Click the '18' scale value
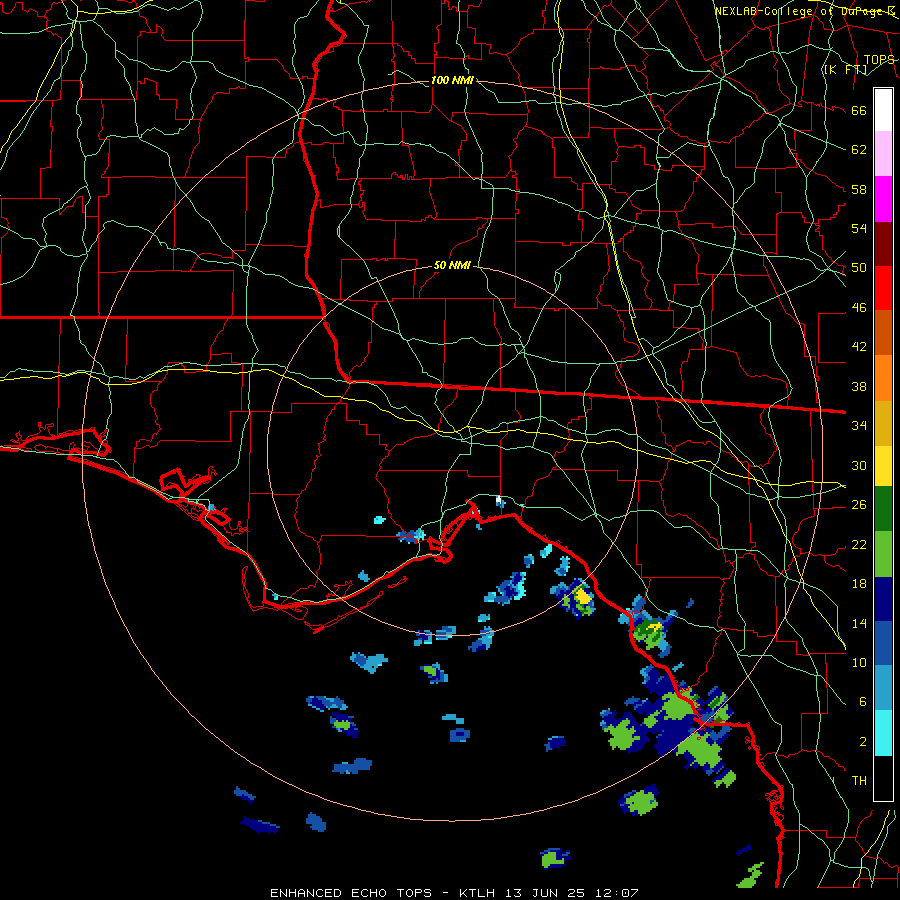 [859, 584]
